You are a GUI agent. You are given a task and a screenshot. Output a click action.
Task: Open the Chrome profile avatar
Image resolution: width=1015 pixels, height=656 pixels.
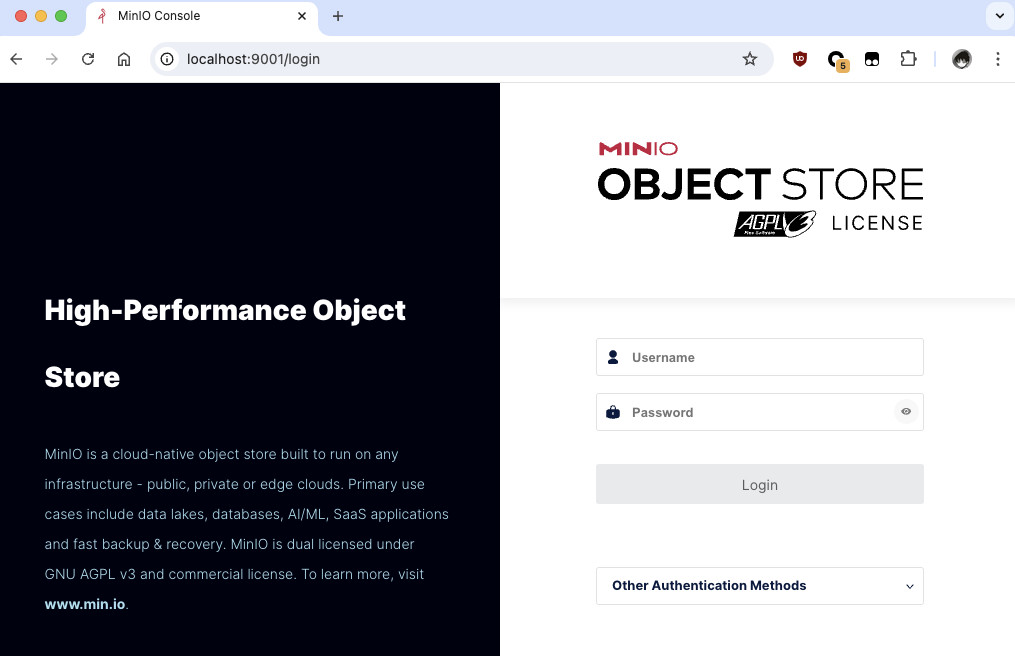(961, 59)
